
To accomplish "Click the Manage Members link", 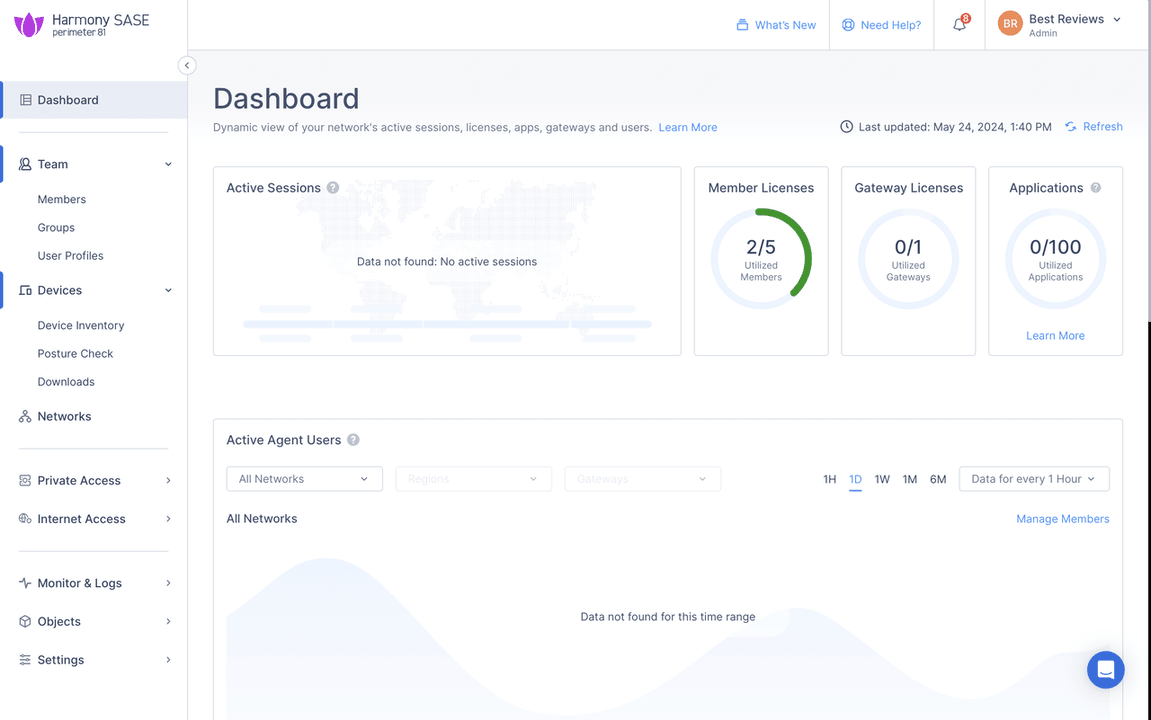I will point(1062,518).
